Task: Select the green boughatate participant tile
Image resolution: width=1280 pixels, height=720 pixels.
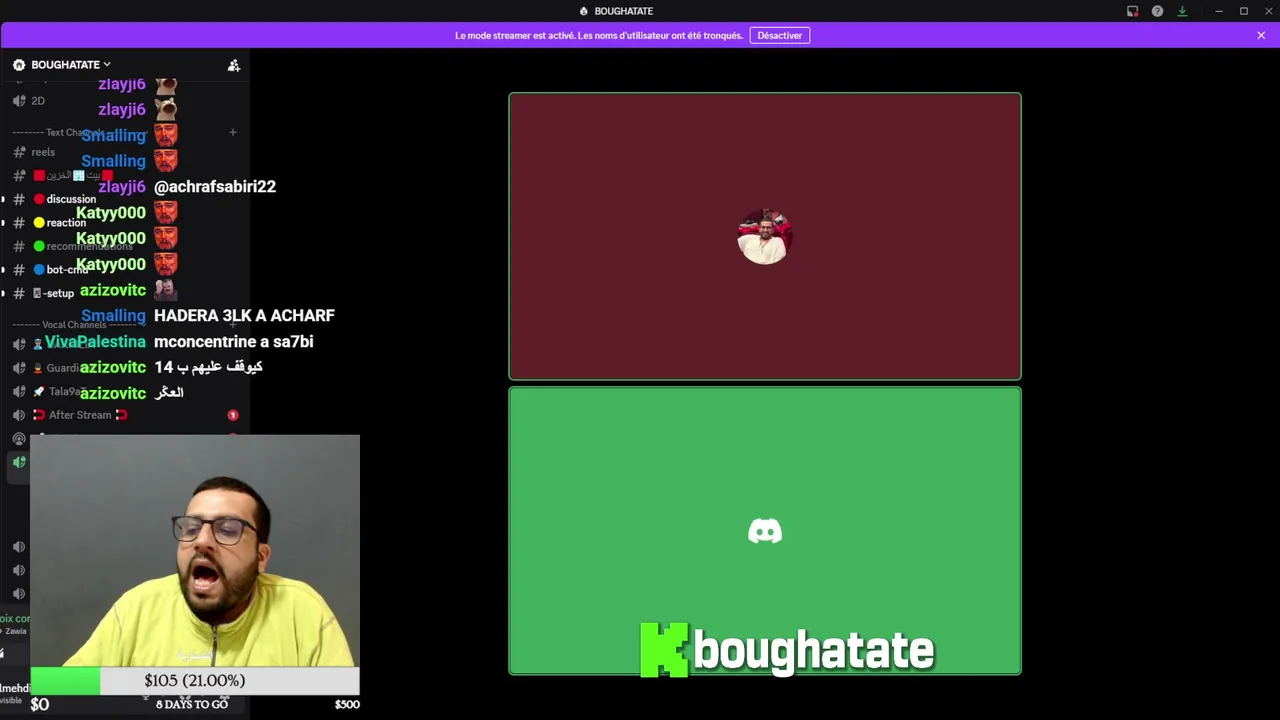Action: [765, 531]
